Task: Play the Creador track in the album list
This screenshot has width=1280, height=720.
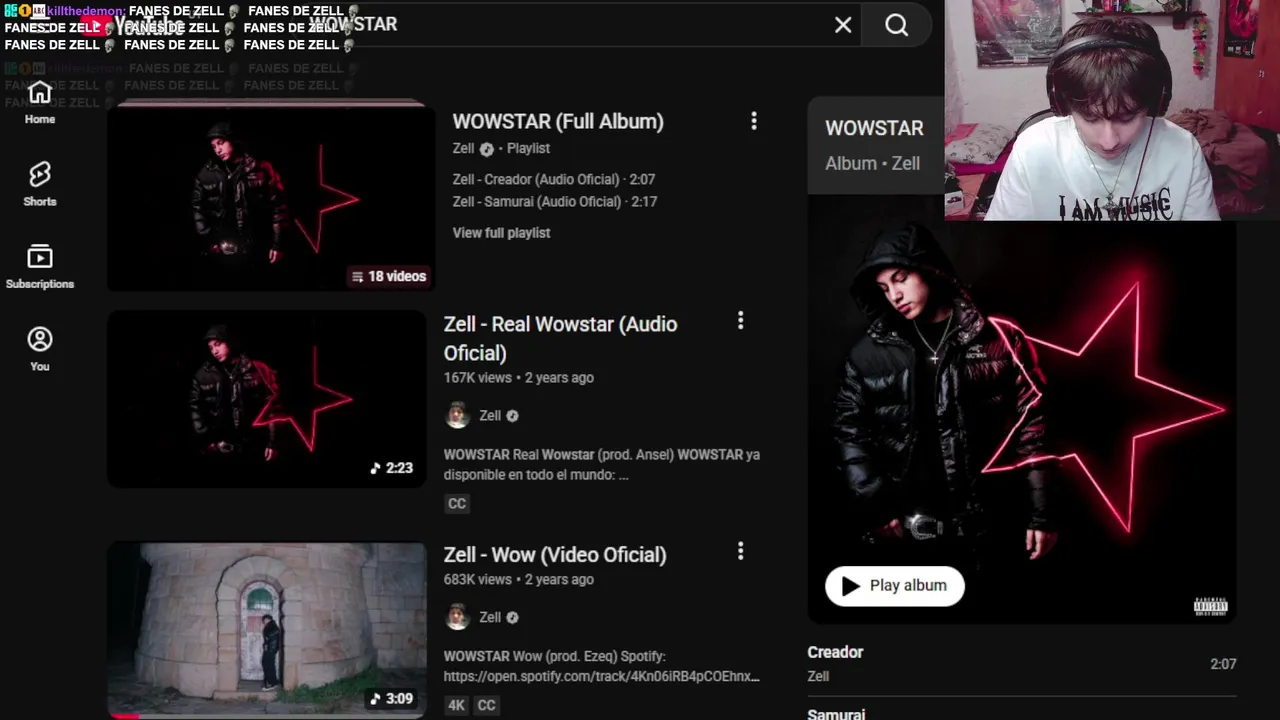Action: click(x=1022, y=664)
